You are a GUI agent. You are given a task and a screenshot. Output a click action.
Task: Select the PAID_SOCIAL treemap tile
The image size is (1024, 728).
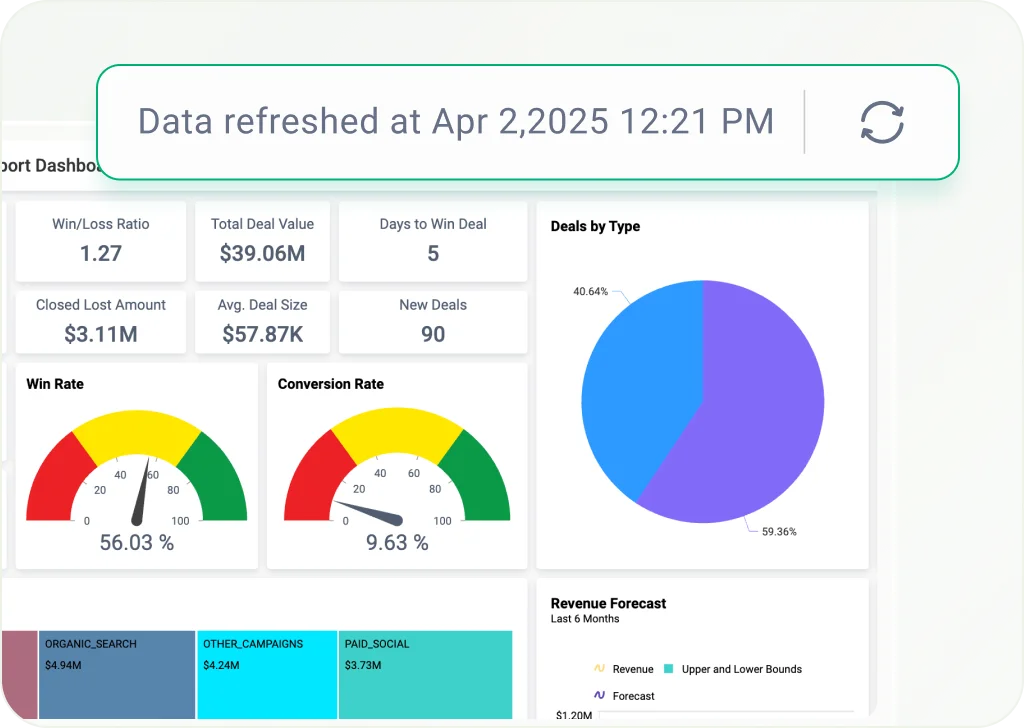[x=426, y=675]
